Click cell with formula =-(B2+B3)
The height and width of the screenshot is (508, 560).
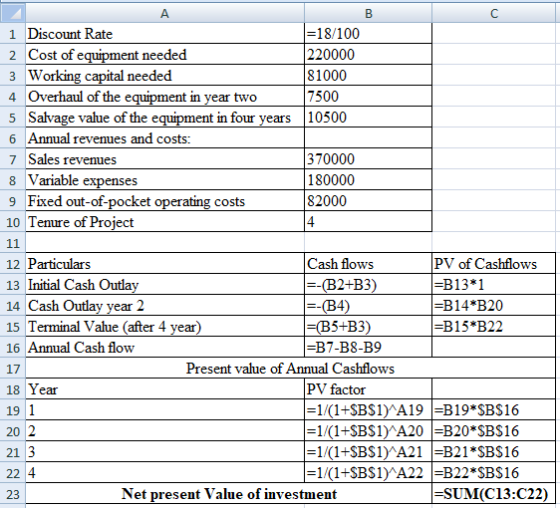click(x=368, y=285)
